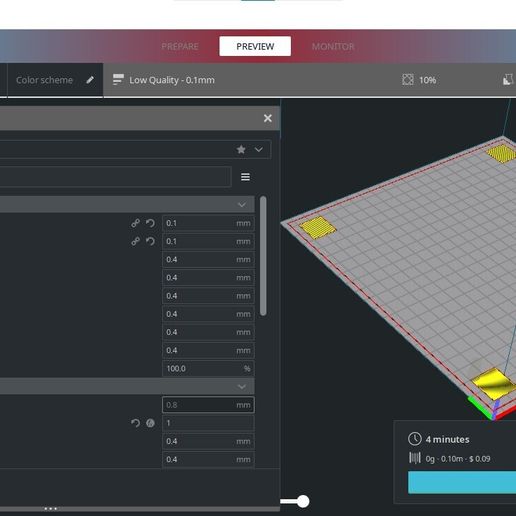Reset the setting with value 1
Screen dimensions: 516x516
tap(135, 423)
